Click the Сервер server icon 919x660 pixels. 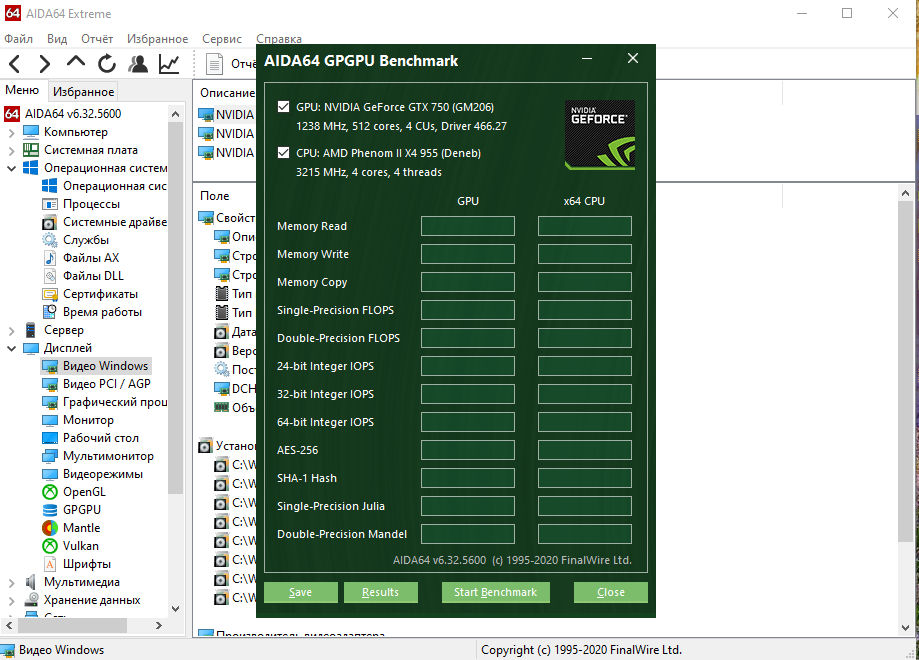(x=30, y=330)
